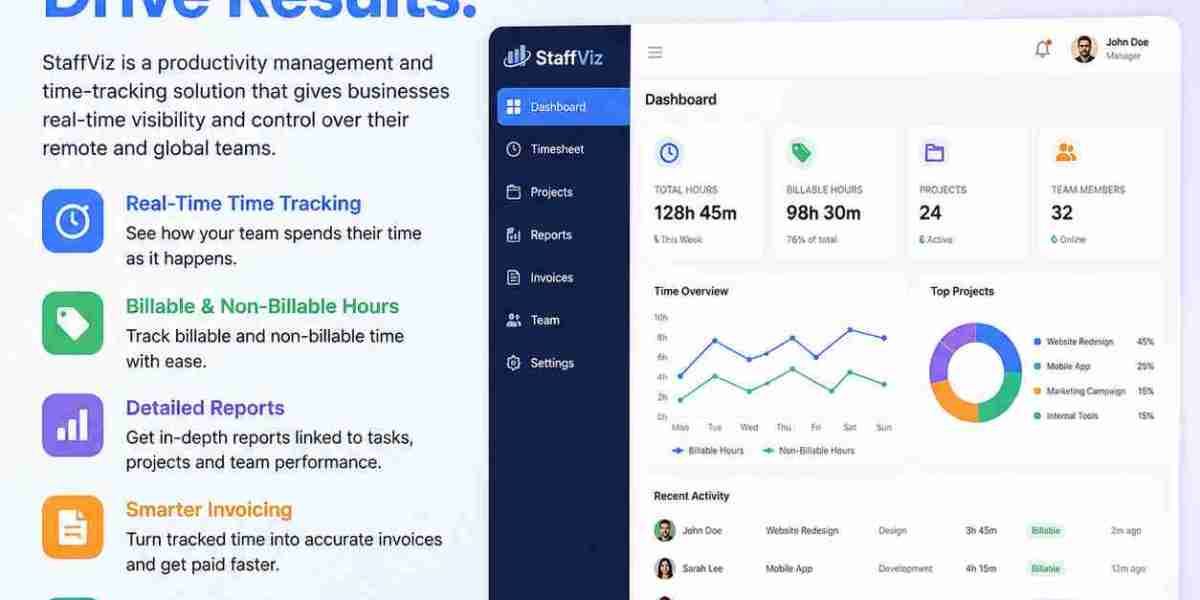
Task: Click the 98h 30m billable hours value
Action: point(823,213)
